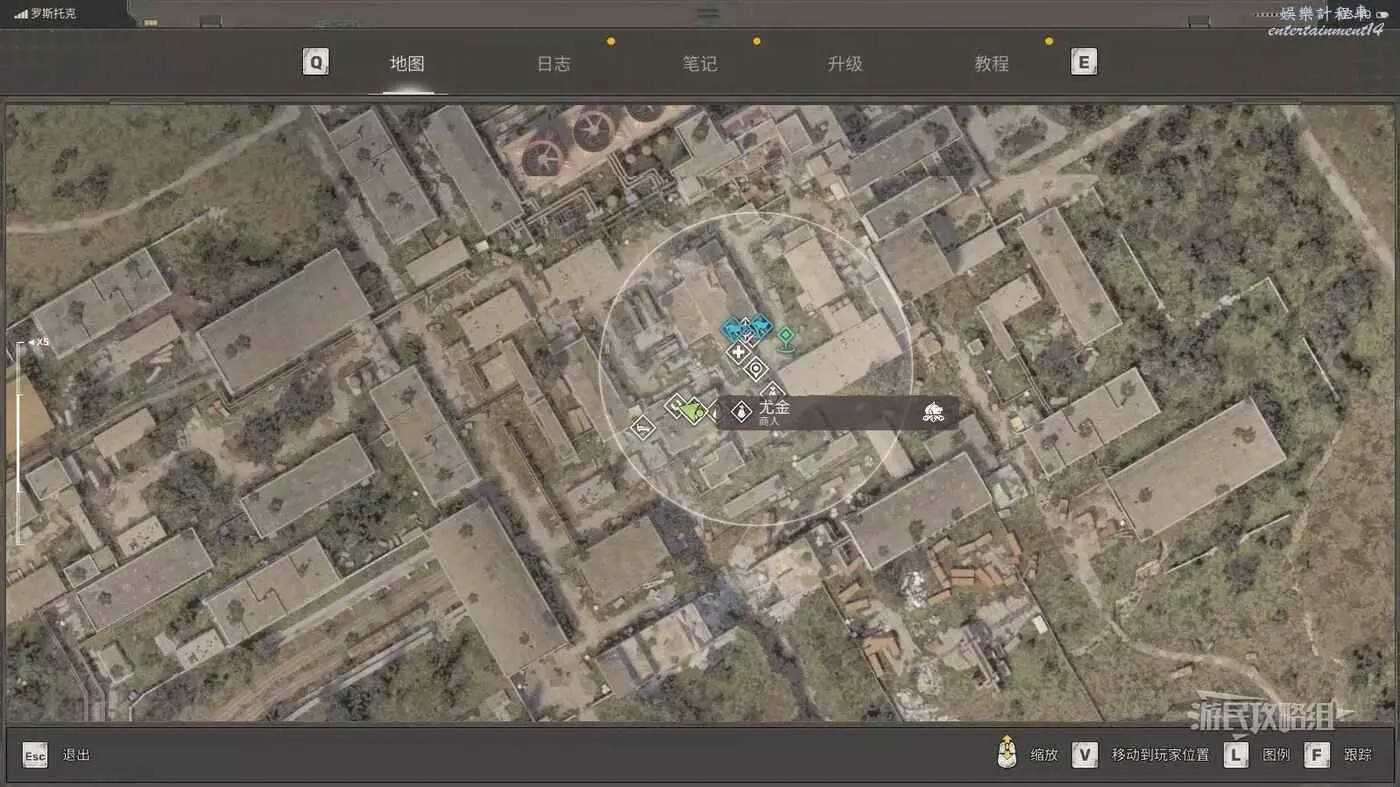Click the bed rest-spot marker
Viewport: 1400px width, 787px height.
coord(641,428)
